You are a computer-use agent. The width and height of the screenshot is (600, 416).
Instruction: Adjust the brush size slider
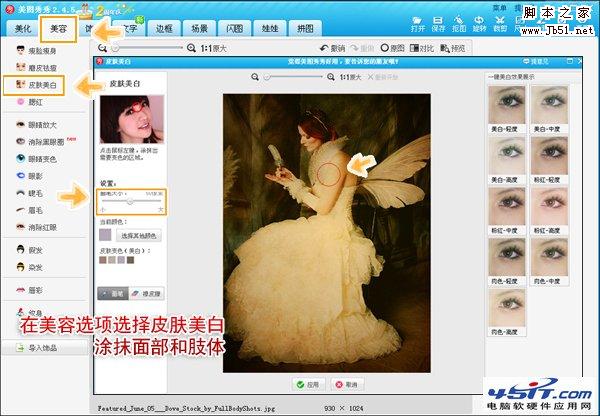click(x=131, y=201)
